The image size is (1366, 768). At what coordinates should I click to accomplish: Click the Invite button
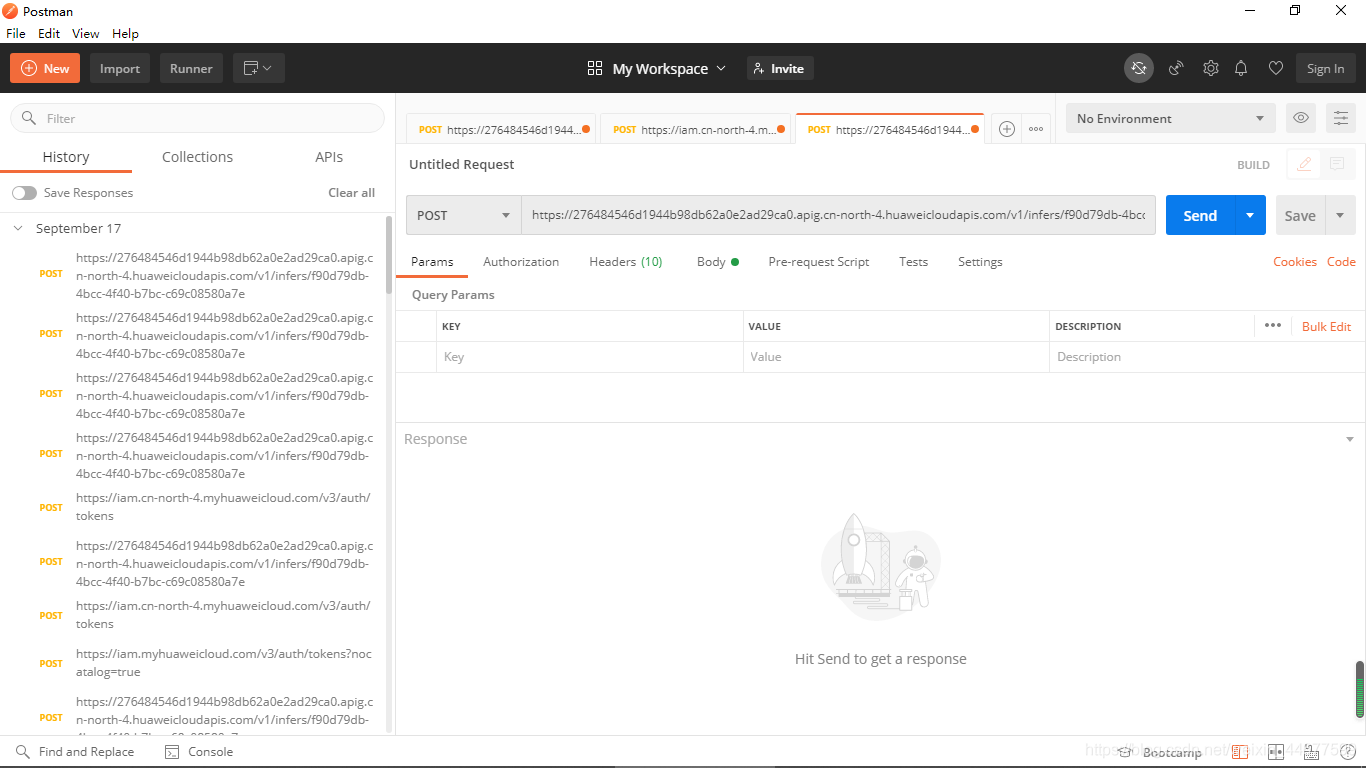780,68
